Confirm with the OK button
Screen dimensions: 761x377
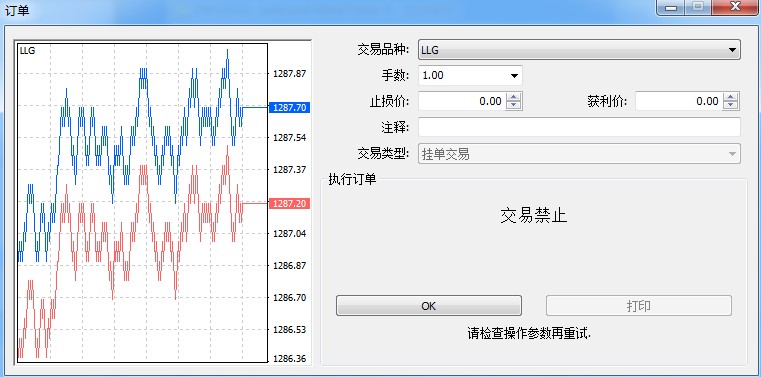(429, 306)
